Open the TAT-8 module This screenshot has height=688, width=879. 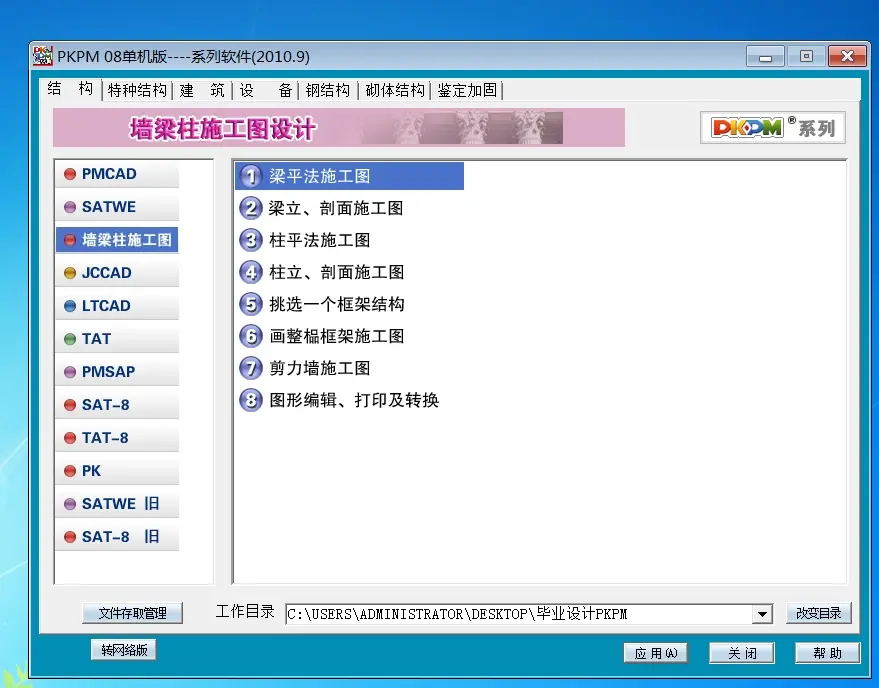[x=117, y=438]
